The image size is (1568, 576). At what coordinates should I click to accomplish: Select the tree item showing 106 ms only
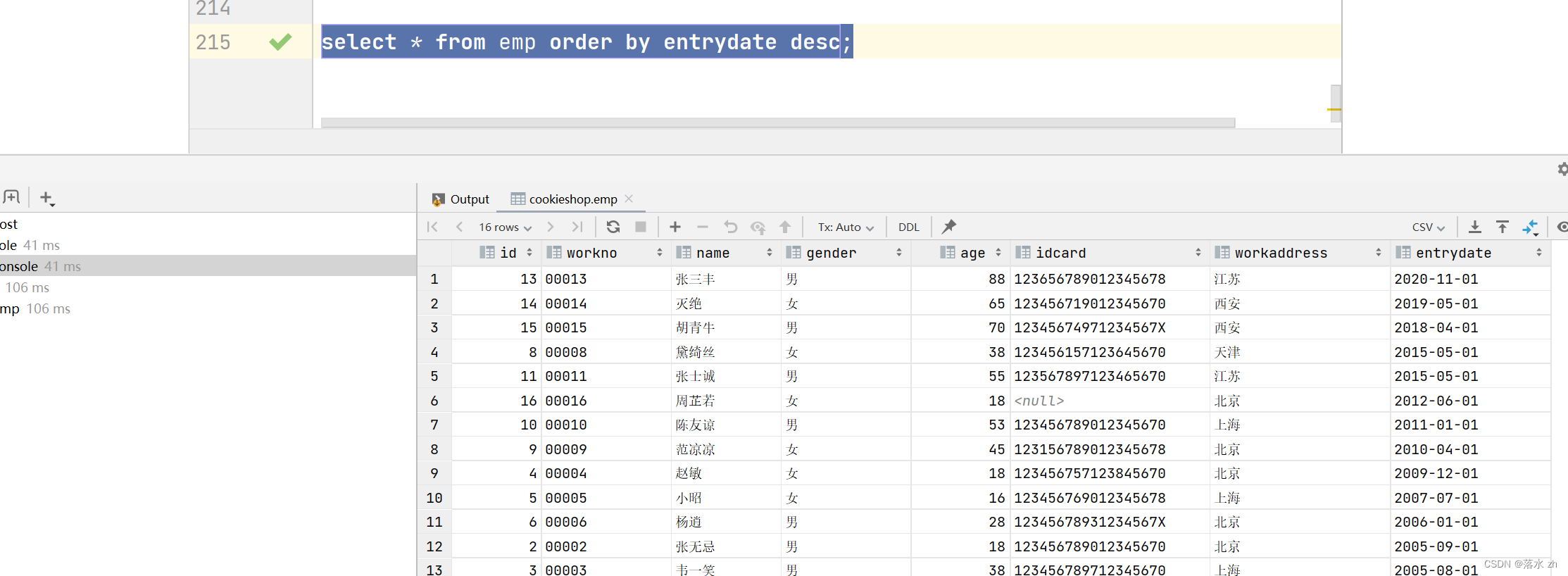click(x=208, y=287)
